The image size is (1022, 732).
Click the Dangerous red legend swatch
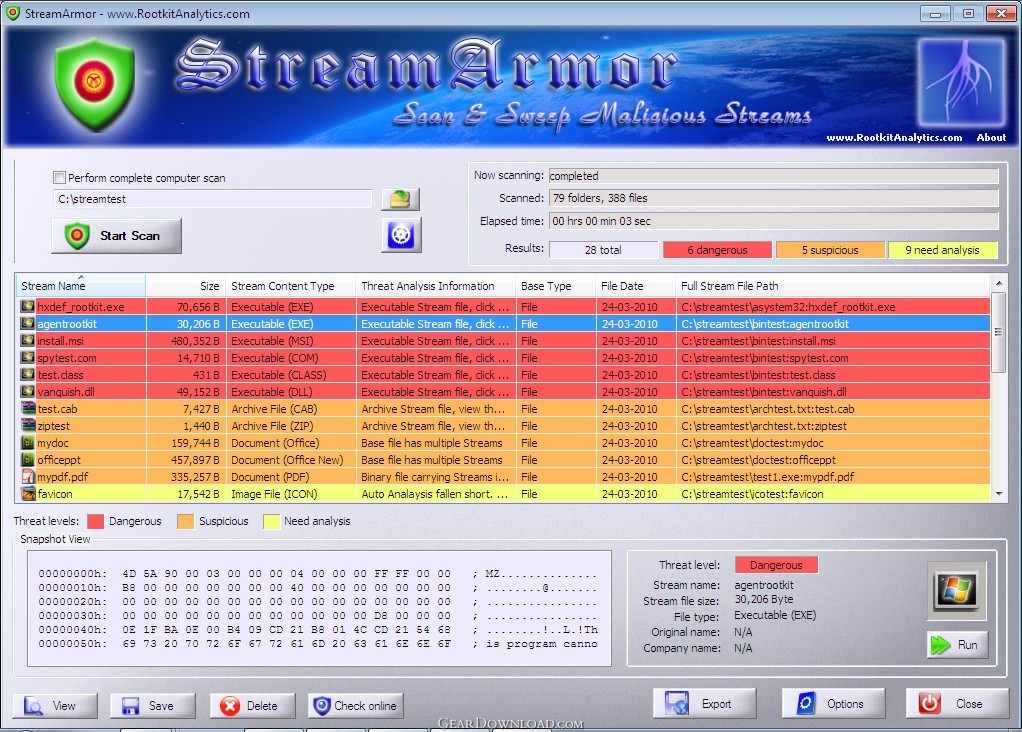(96, 521)
